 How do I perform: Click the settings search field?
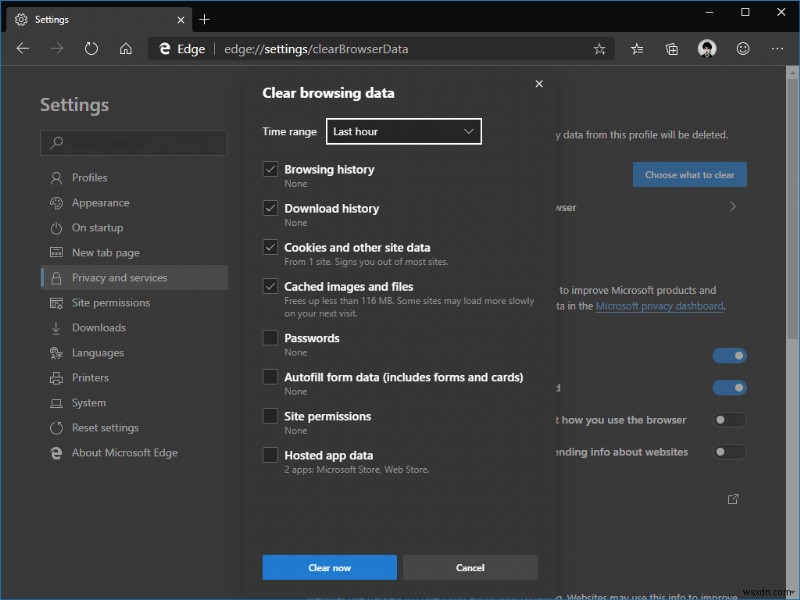coord(134,142)
